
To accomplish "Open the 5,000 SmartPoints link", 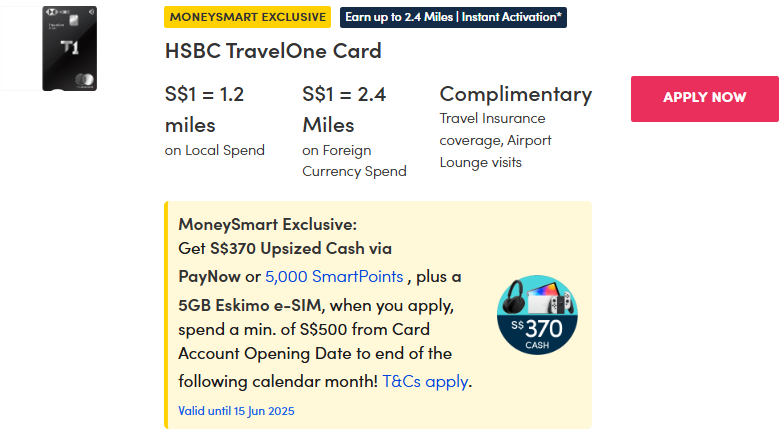I will click(x=334, y=276).
